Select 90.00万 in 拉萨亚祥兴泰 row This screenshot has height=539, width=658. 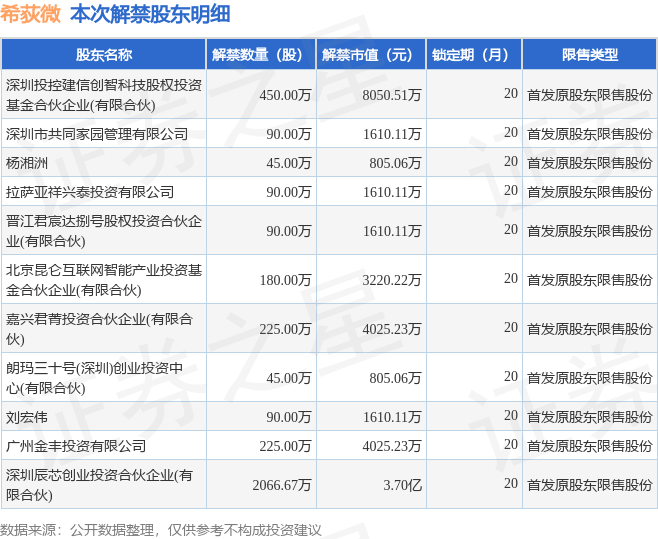coord(289,192)
